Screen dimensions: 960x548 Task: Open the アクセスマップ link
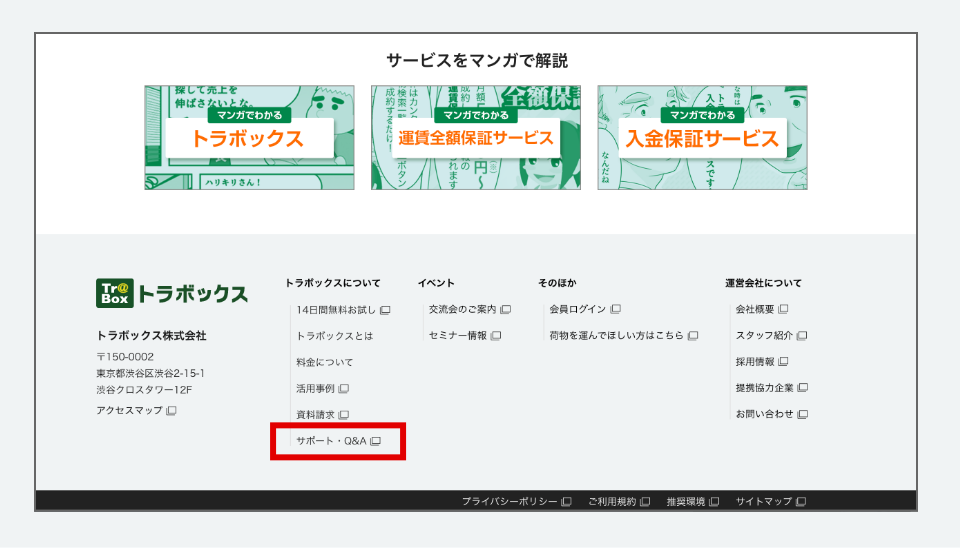pos(129,410)
